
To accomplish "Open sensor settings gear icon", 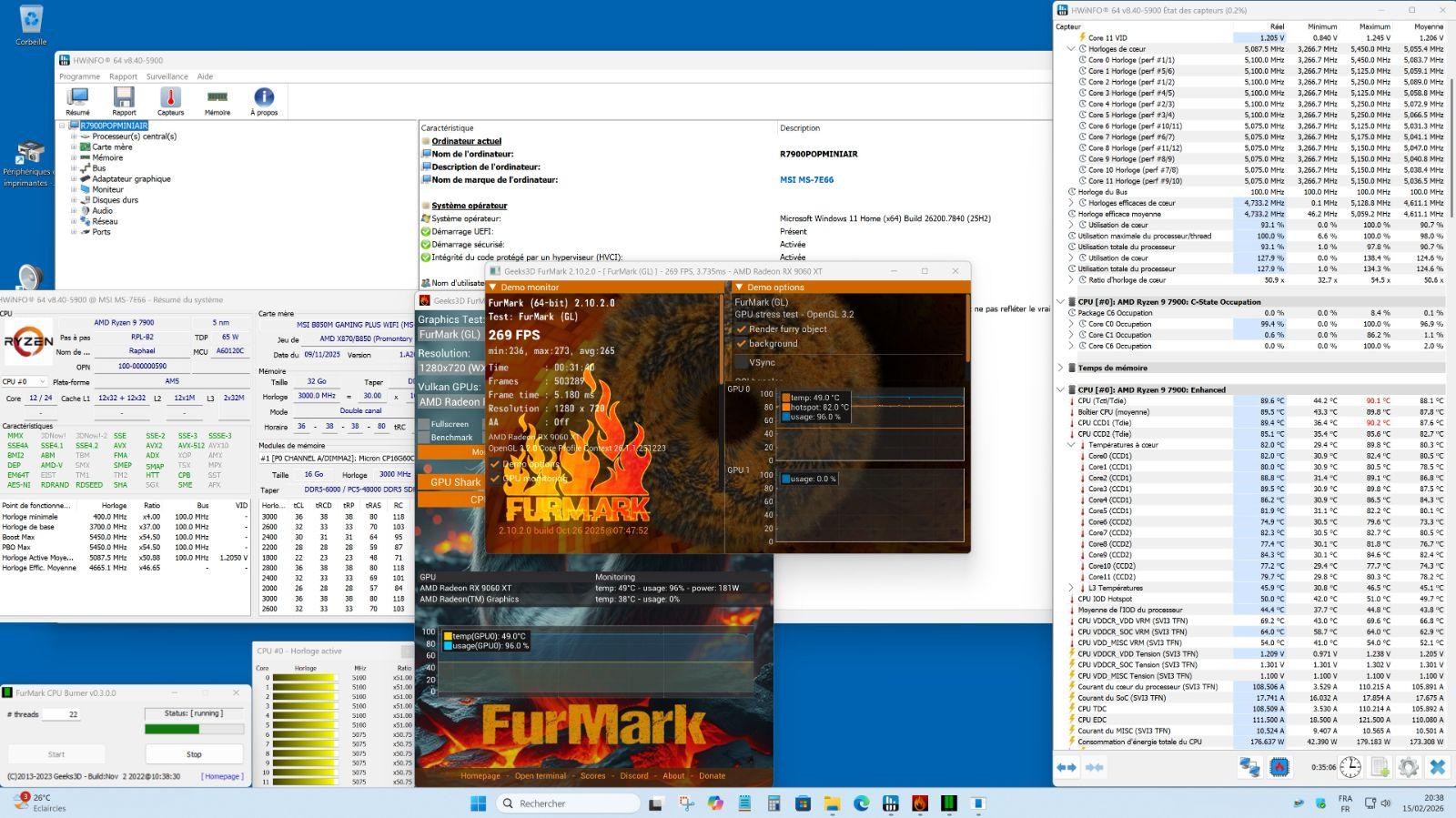I will pos(1408,768).
